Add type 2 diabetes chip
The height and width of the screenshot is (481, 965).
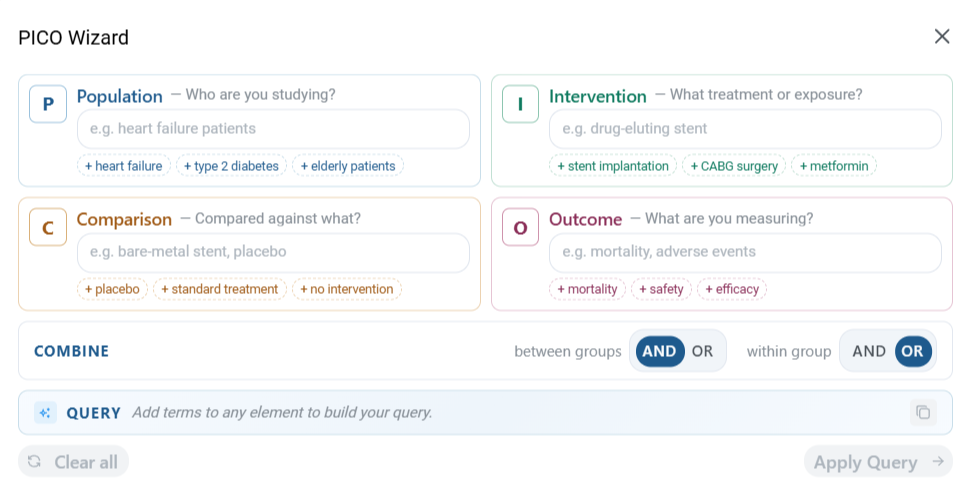pos(231,166)
